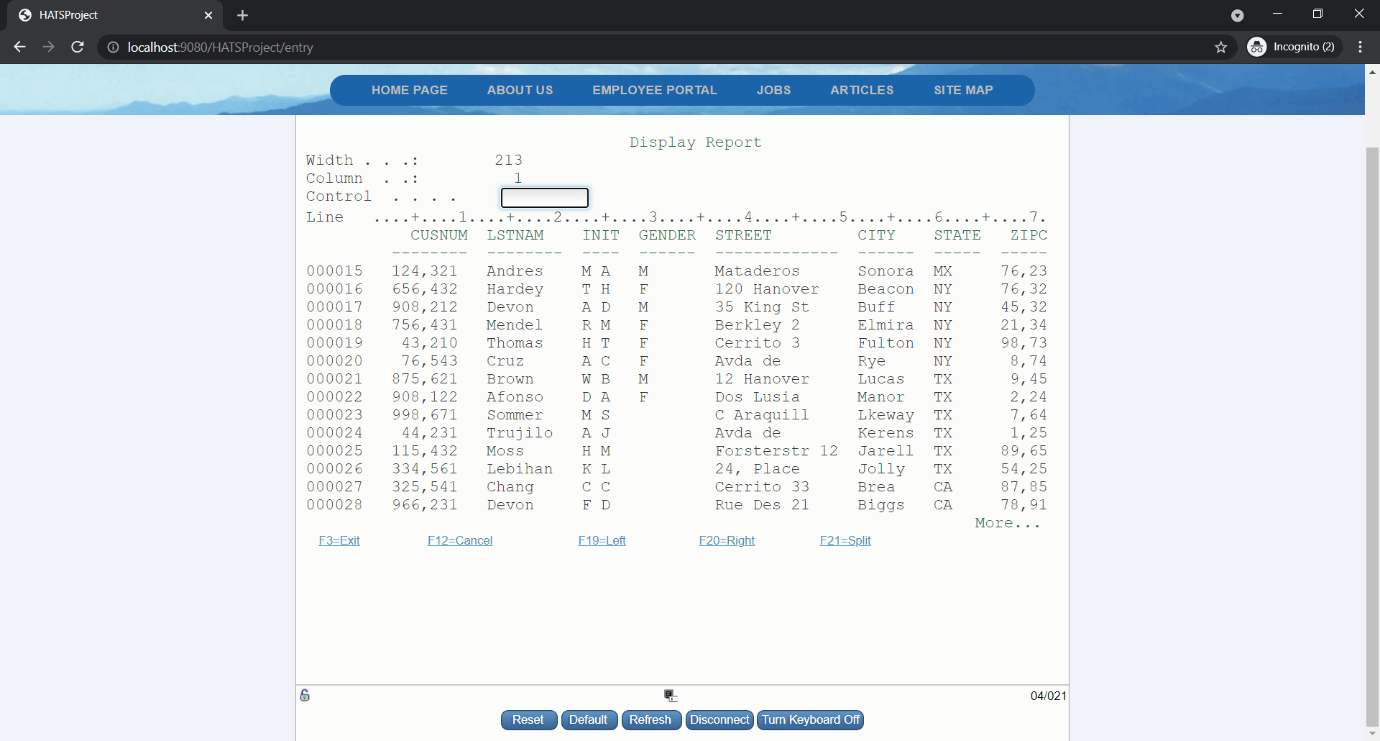1380x741 pixels.
Task: Focus the Control input field
Action: pyautogui.click(x=544, y=198)
